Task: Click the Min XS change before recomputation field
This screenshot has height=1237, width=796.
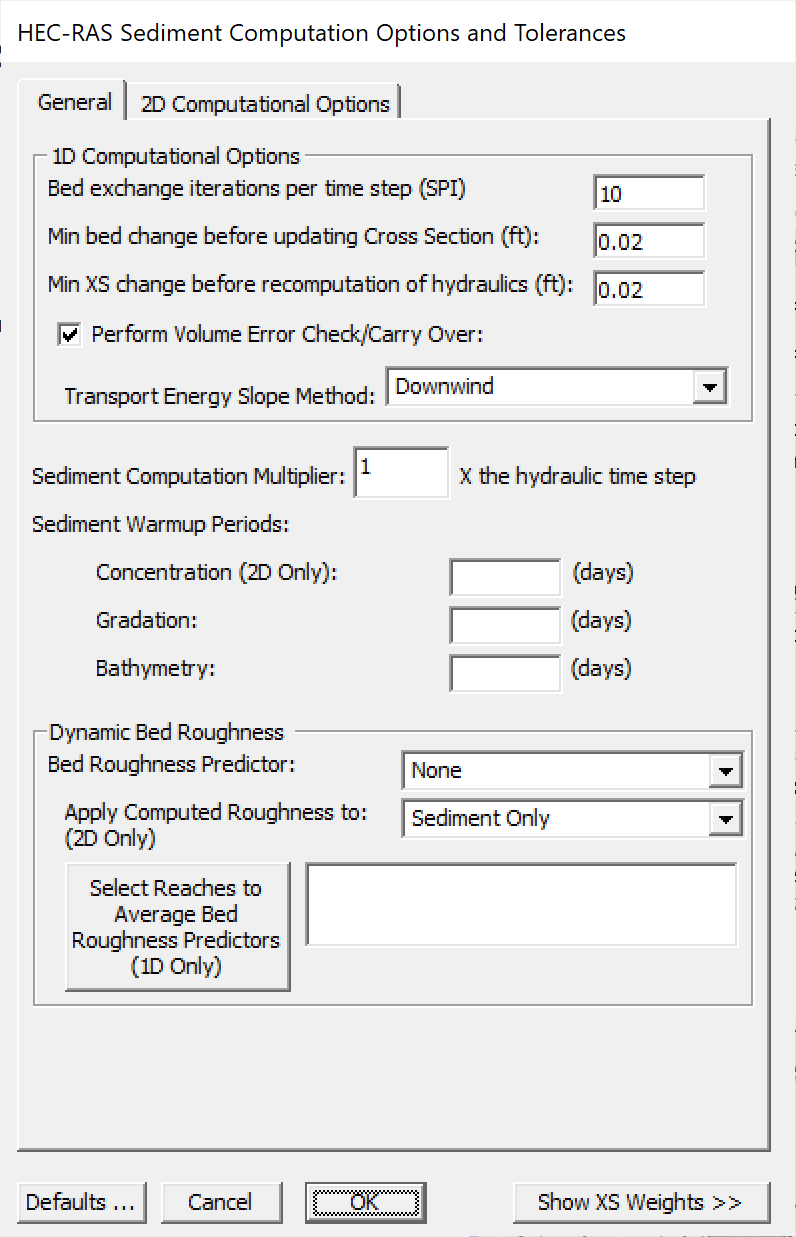Action: (x=649, y=289)
